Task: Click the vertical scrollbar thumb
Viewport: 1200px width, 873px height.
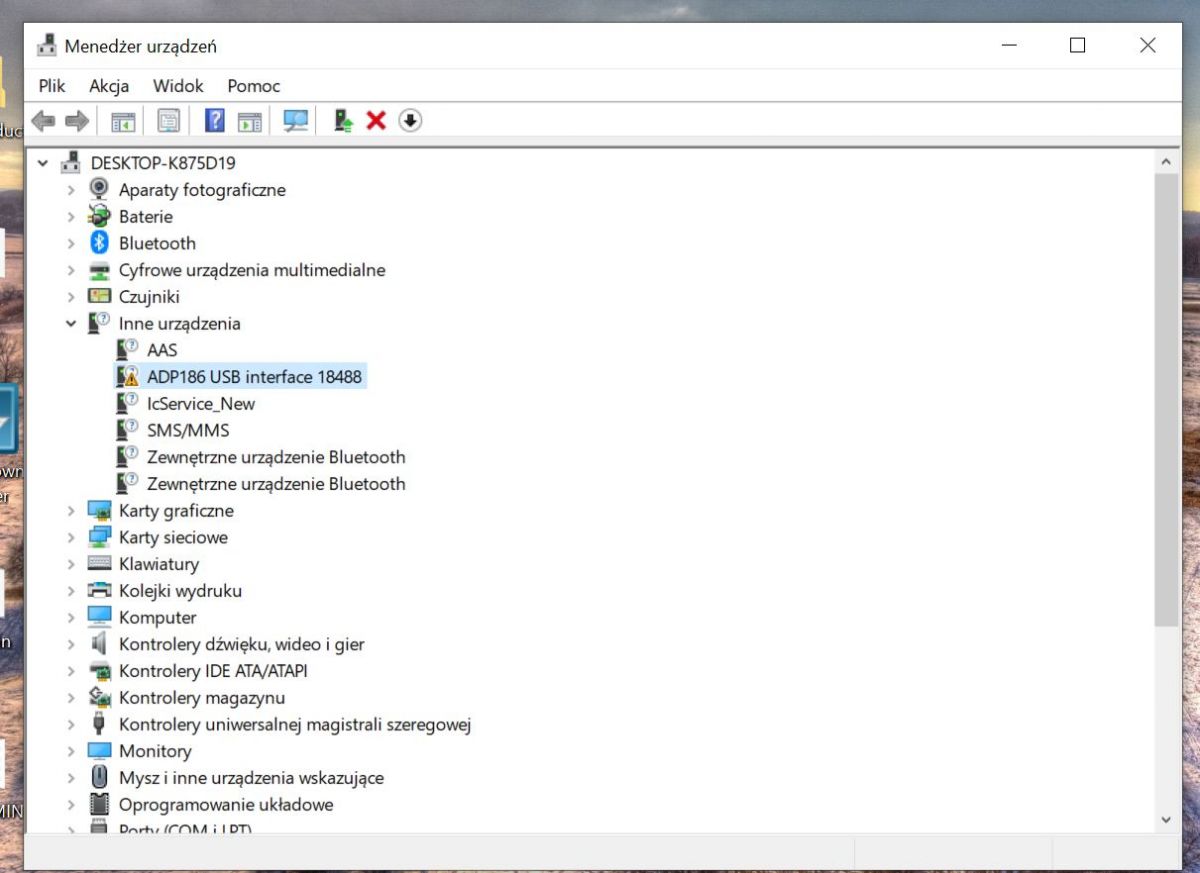Action: (1166, 400)
